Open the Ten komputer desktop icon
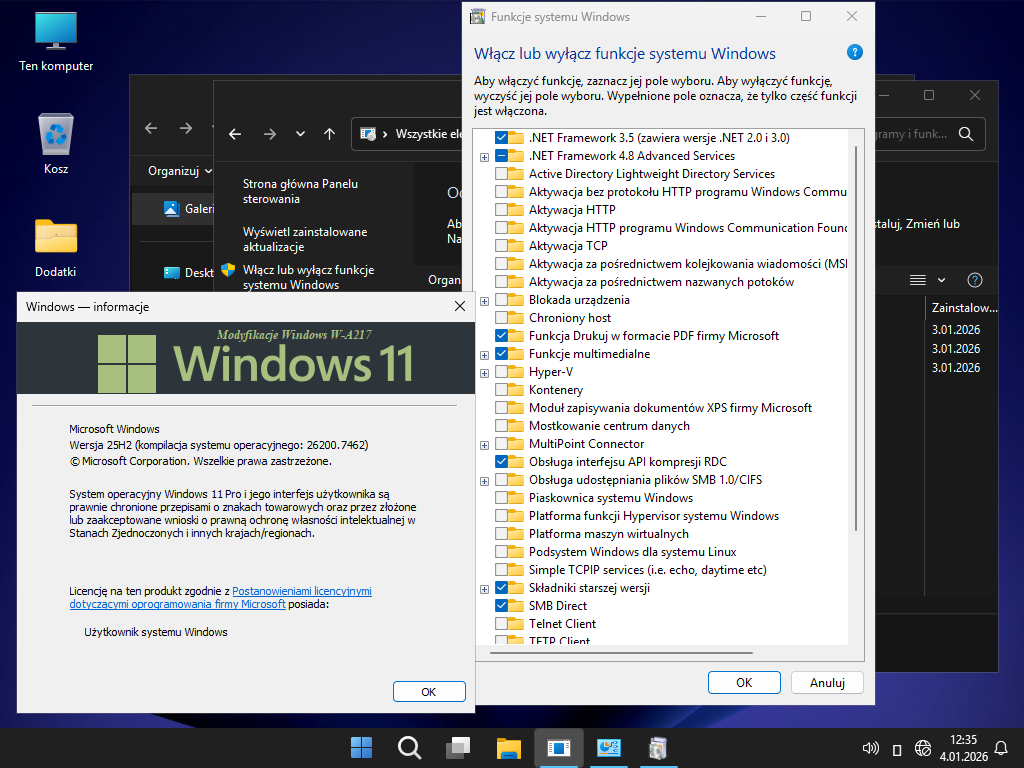Viewport: 1024px width, 768px height. (x=56, y=33)
